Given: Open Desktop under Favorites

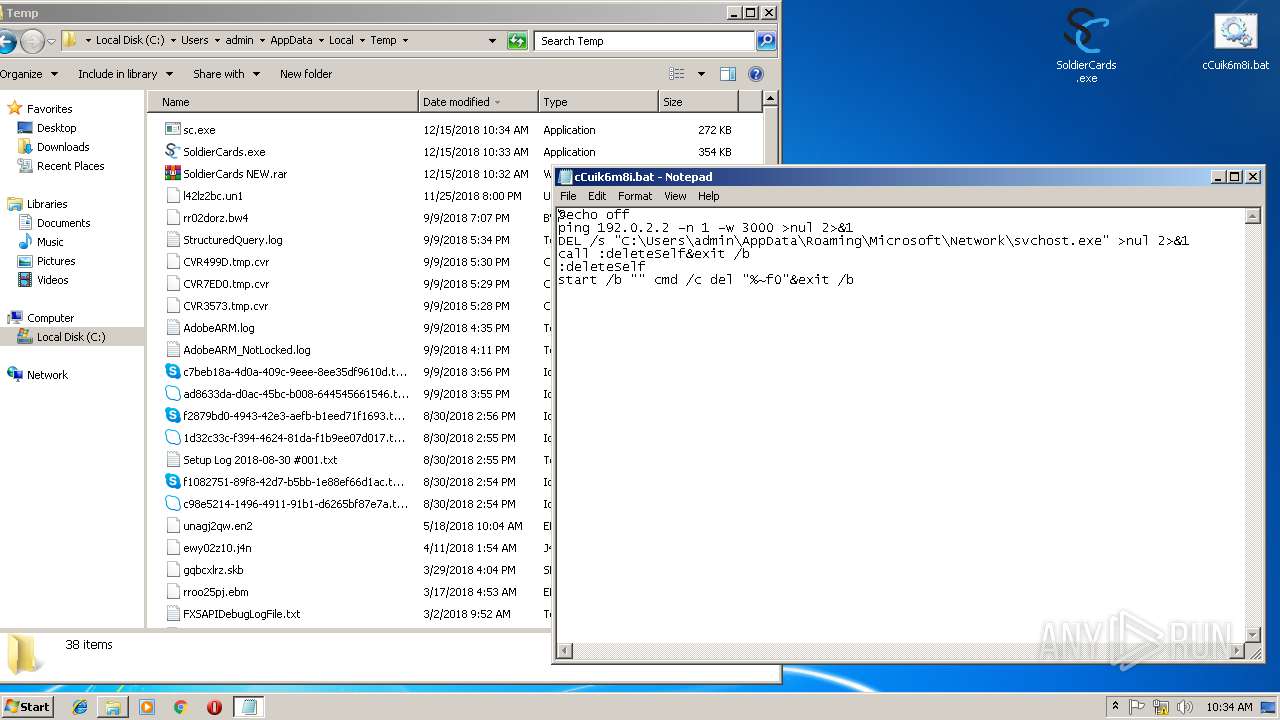Looking at the screenshot, I should pos(56,128).
